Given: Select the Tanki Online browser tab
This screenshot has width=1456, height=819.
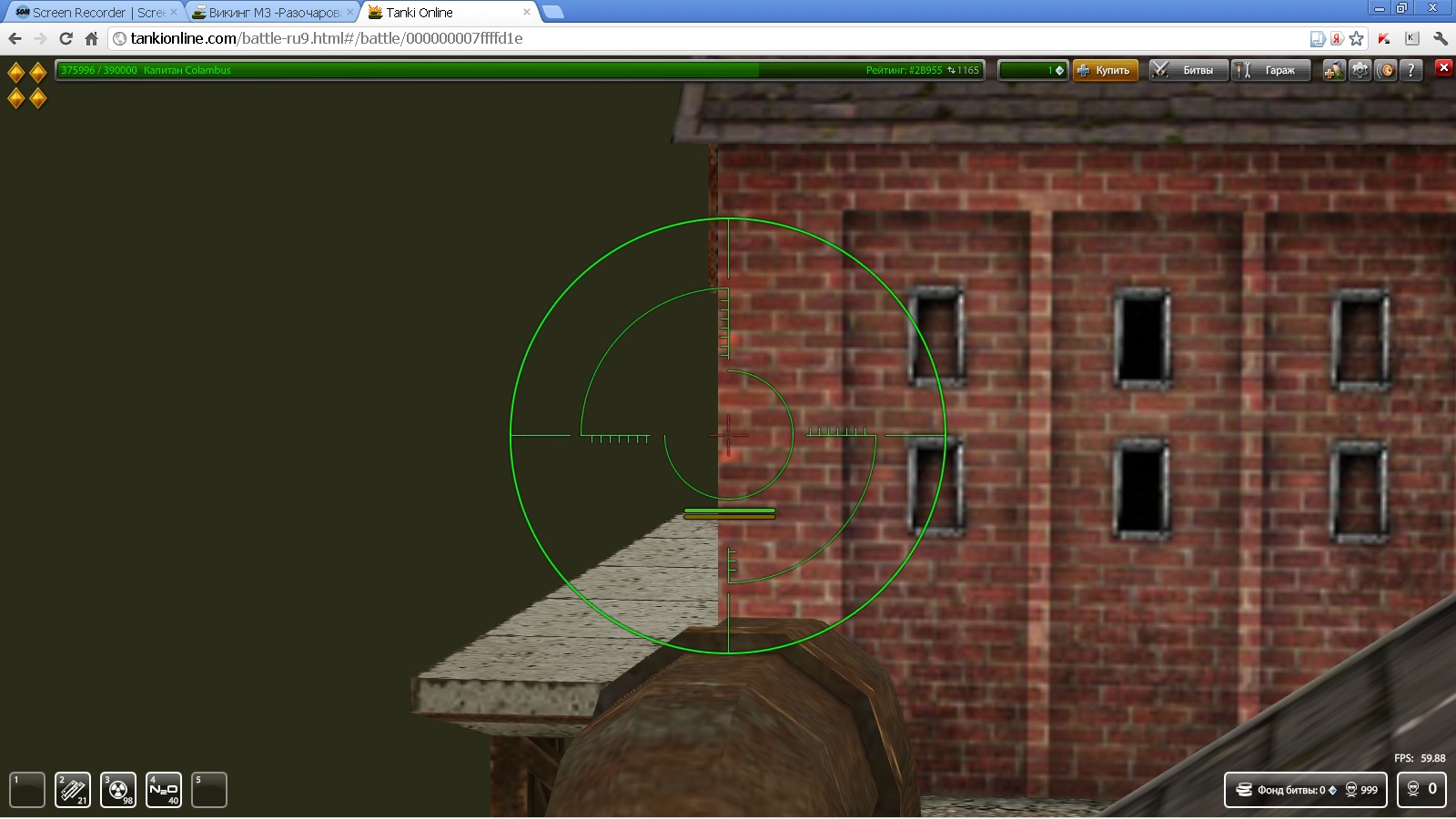Looking at the screenshot, I should pyautogui.click(x=450, y=12).
